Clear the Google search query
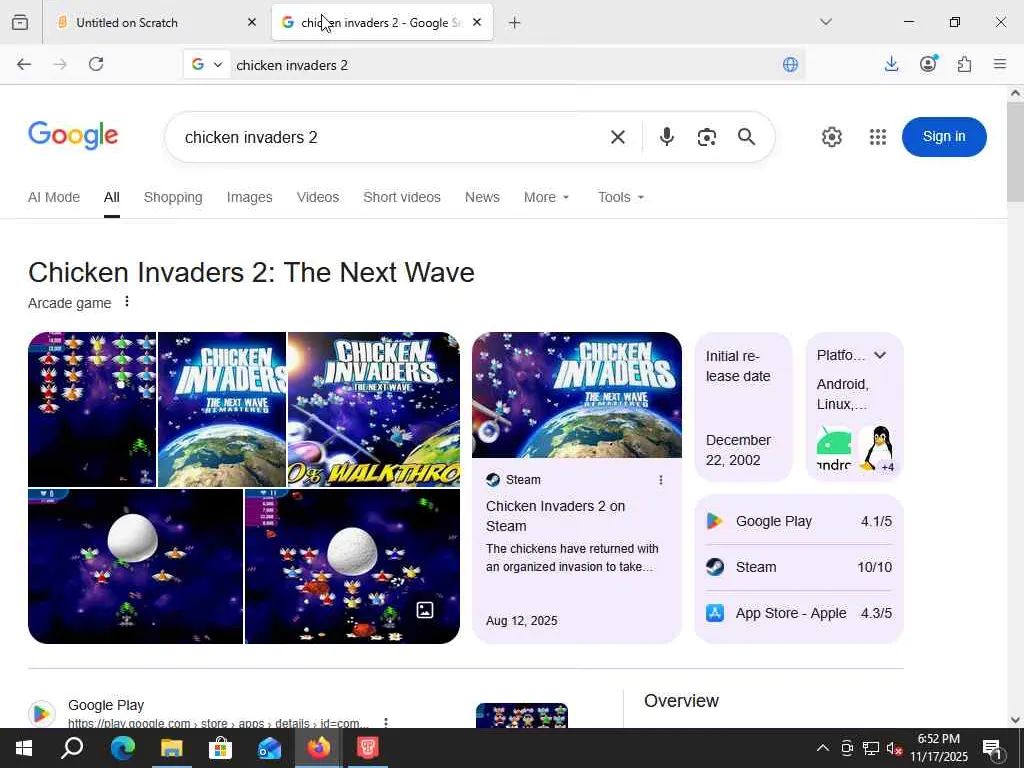Viewport: 1024px width, 768px height. (x=618, y=137)
